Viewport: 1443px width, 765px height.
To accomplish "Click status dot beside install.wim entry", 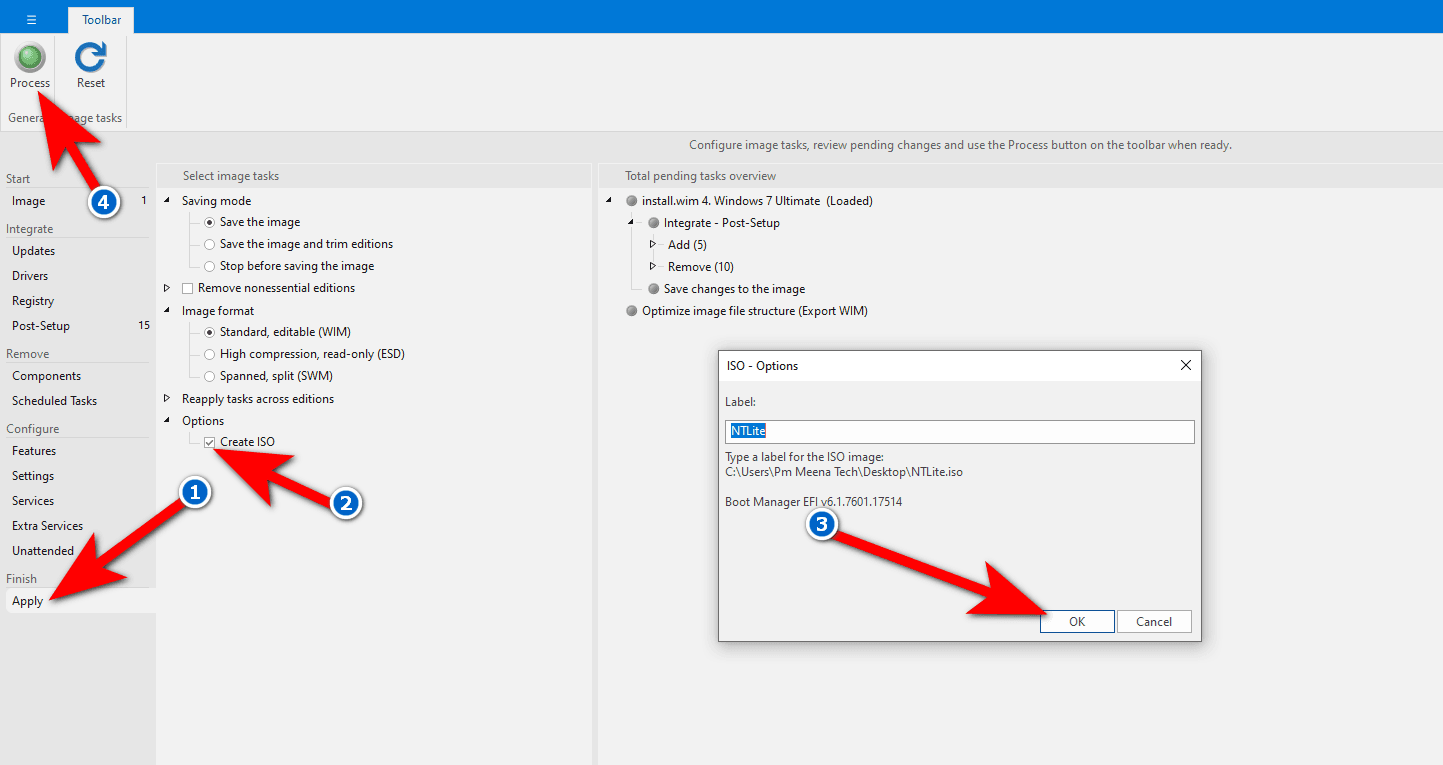I will 631,201.
